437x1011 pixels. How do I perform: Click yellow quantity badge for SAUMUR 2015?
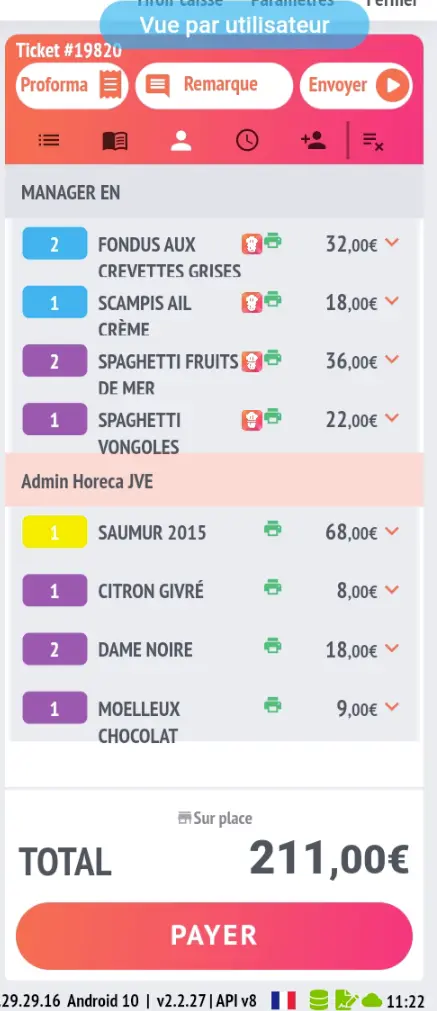pyautogui.click(x=55, y=532)
